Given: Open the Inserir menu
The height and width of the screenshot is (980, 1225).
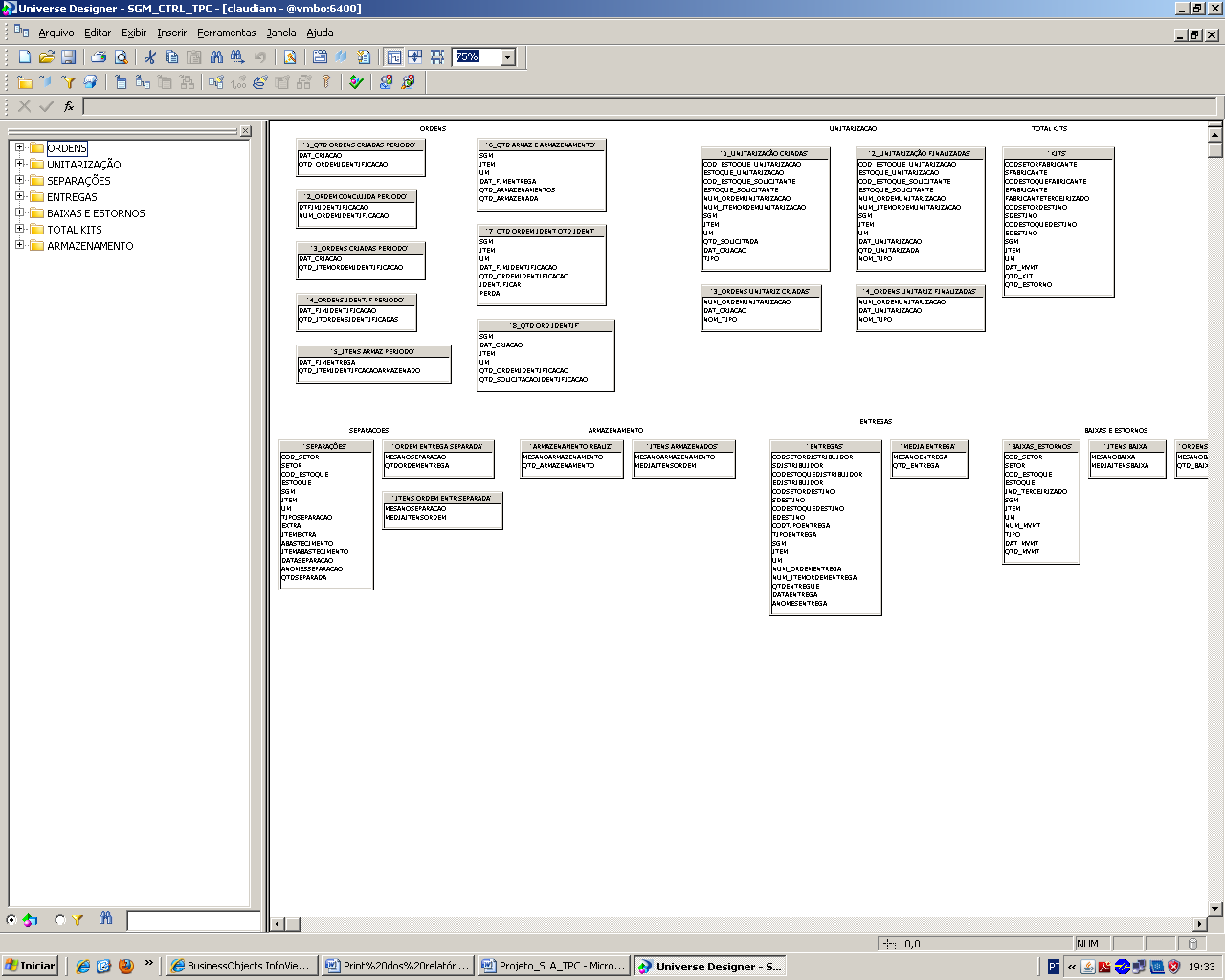Looking at the screenshot, I should pos(172,33).
